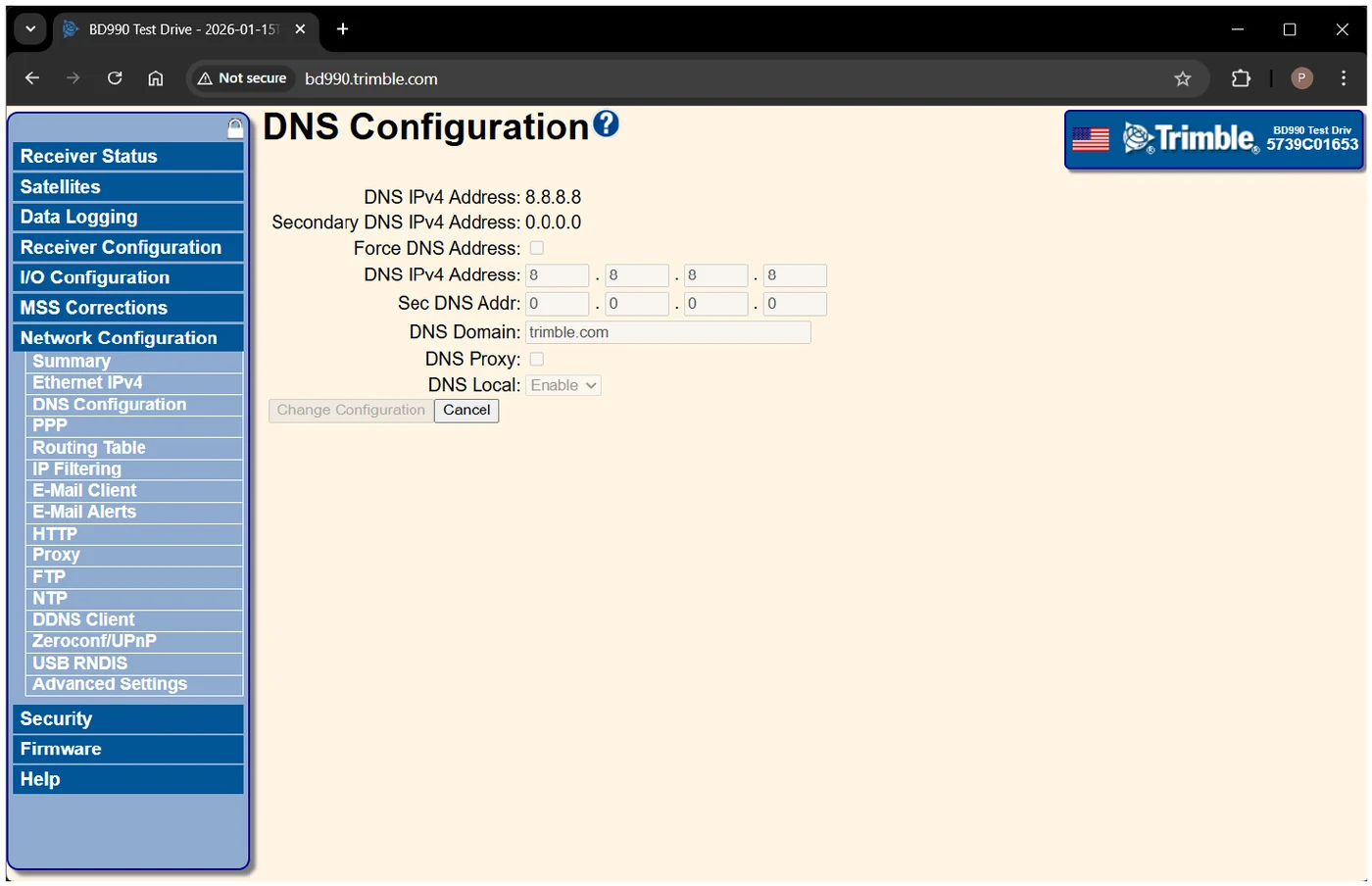Open the Ethernet IPv4 submenu
Image resolution: width=1372 pixels, height=886 pixels.
135,383
